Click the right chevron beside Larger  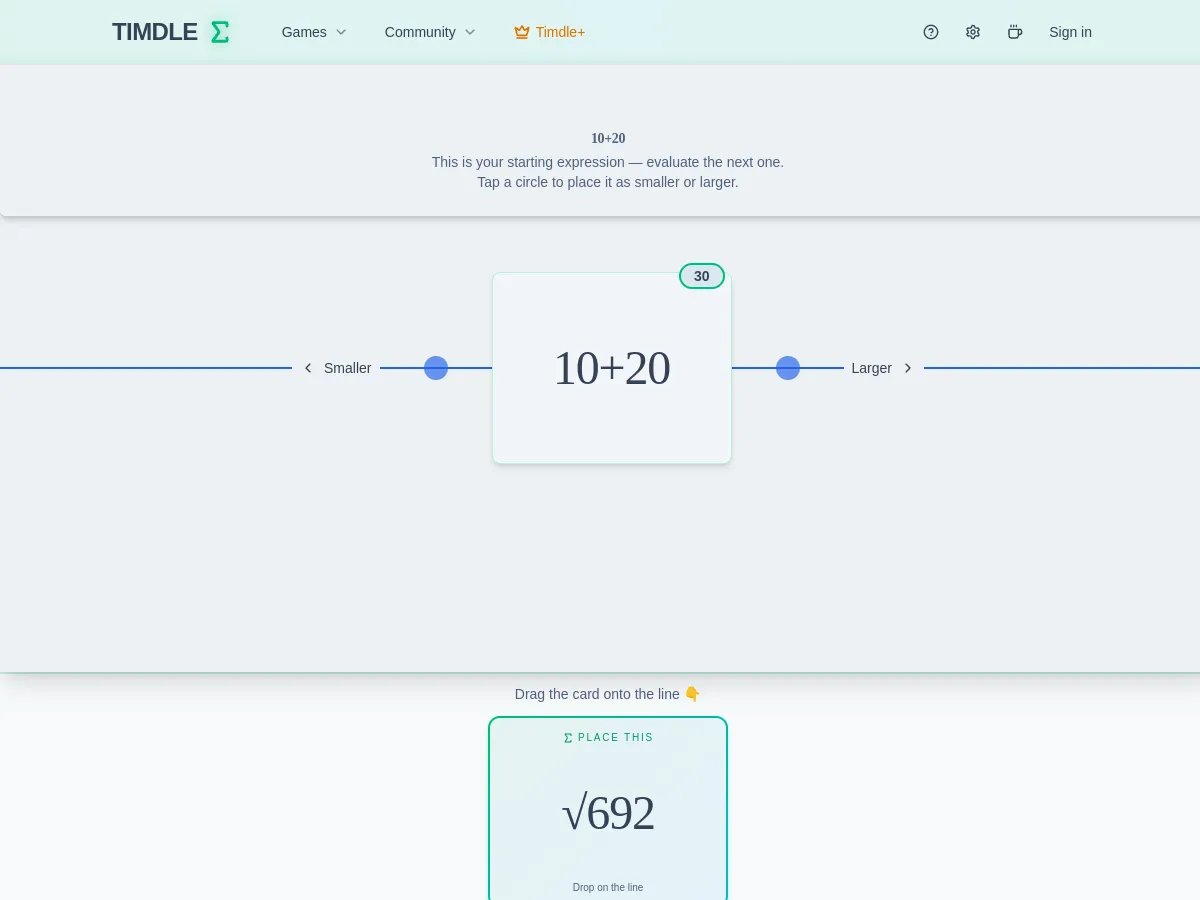click(x=908, y=368)
